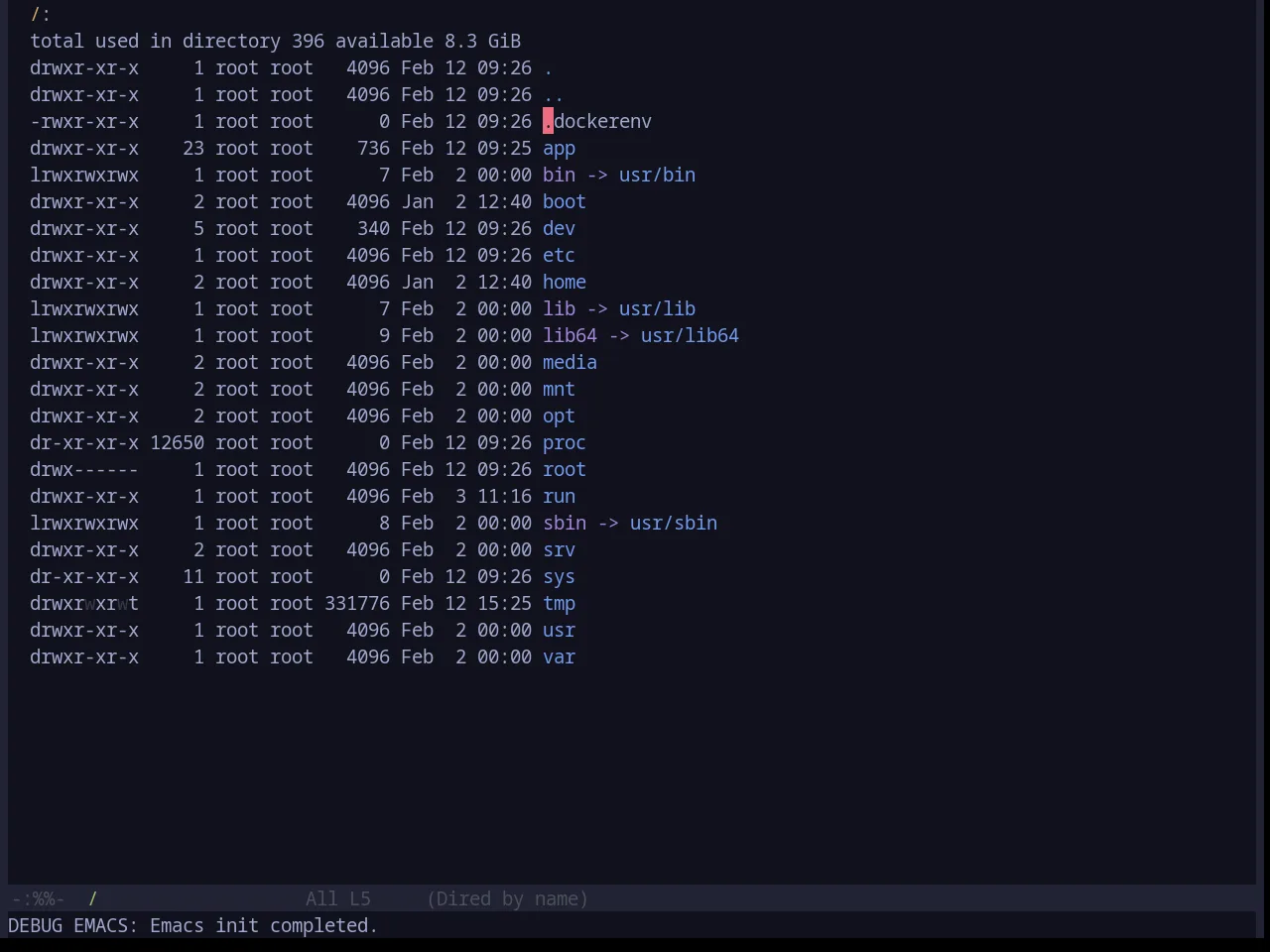Open the media directory

click(570, 363)
